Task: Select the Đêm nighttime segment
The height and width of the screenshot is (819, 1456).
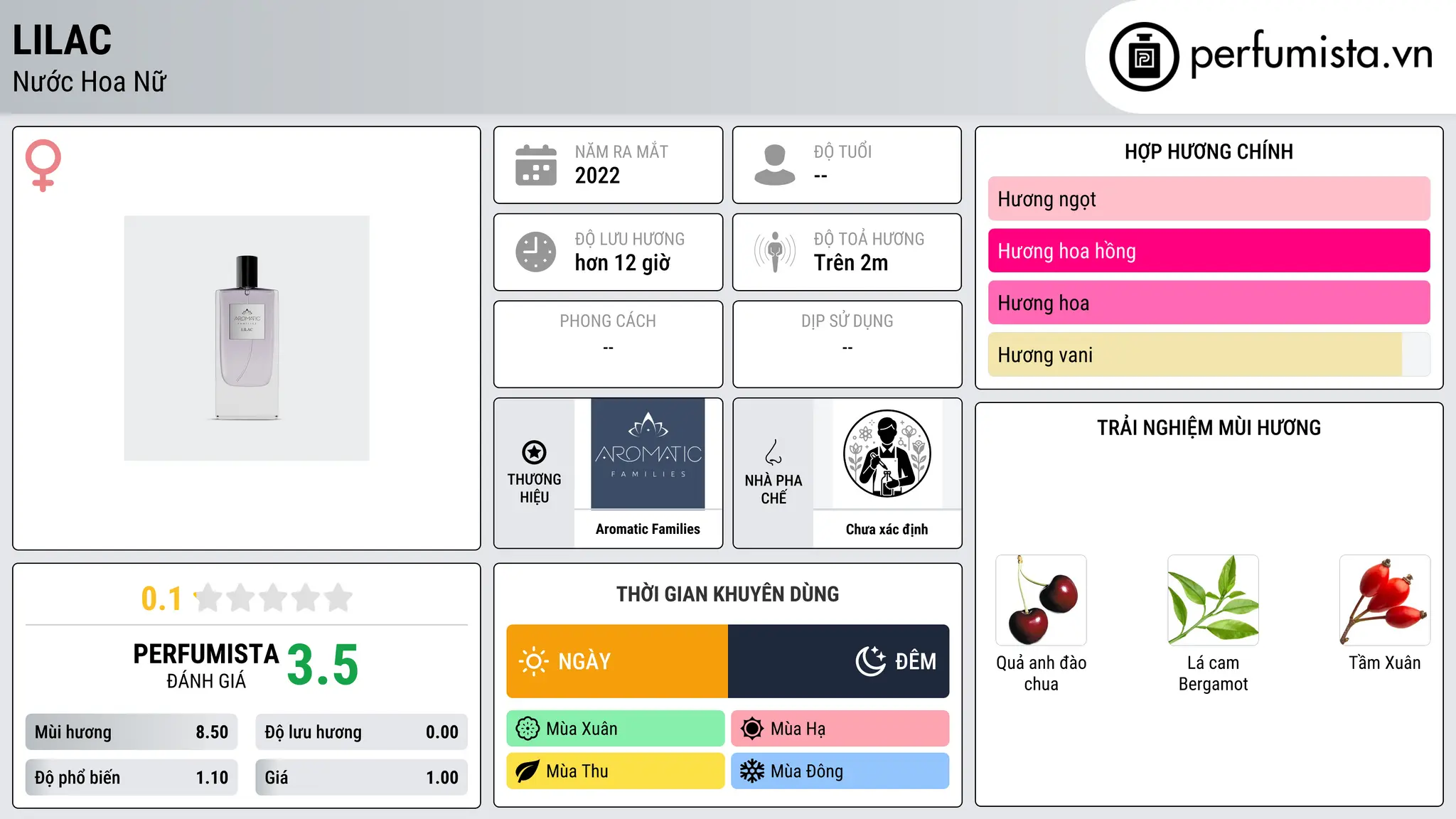Action: [839, 661]
